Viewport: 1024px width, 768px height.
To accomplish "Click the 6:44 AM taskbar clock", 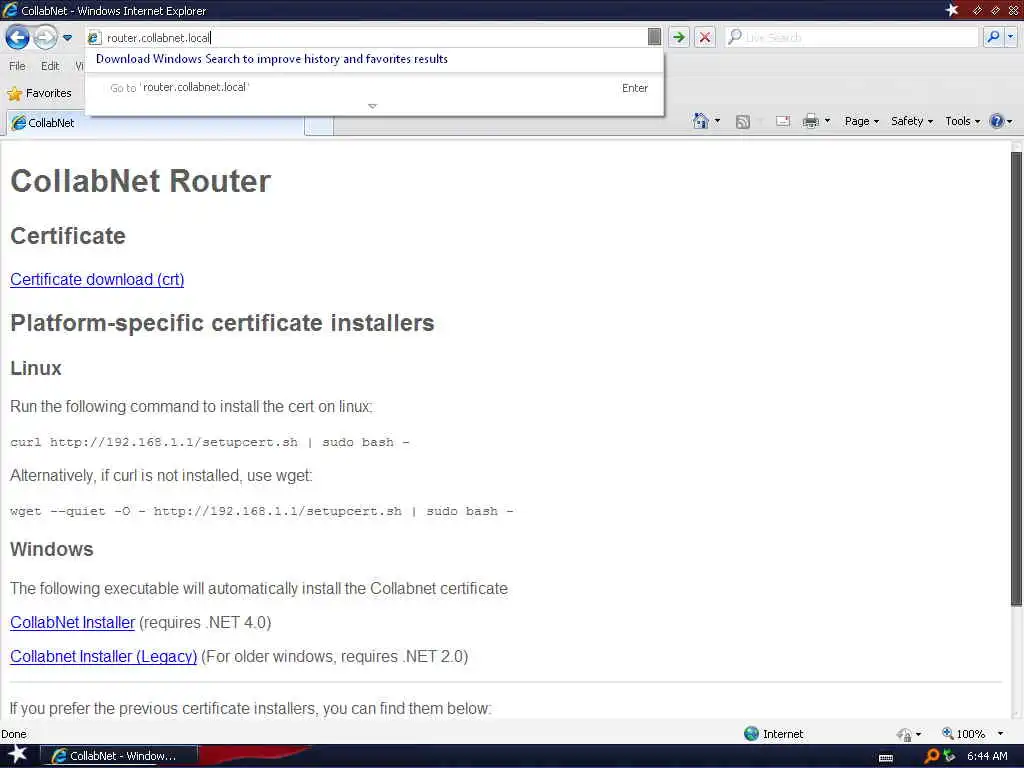I will [x=987, y=756].
